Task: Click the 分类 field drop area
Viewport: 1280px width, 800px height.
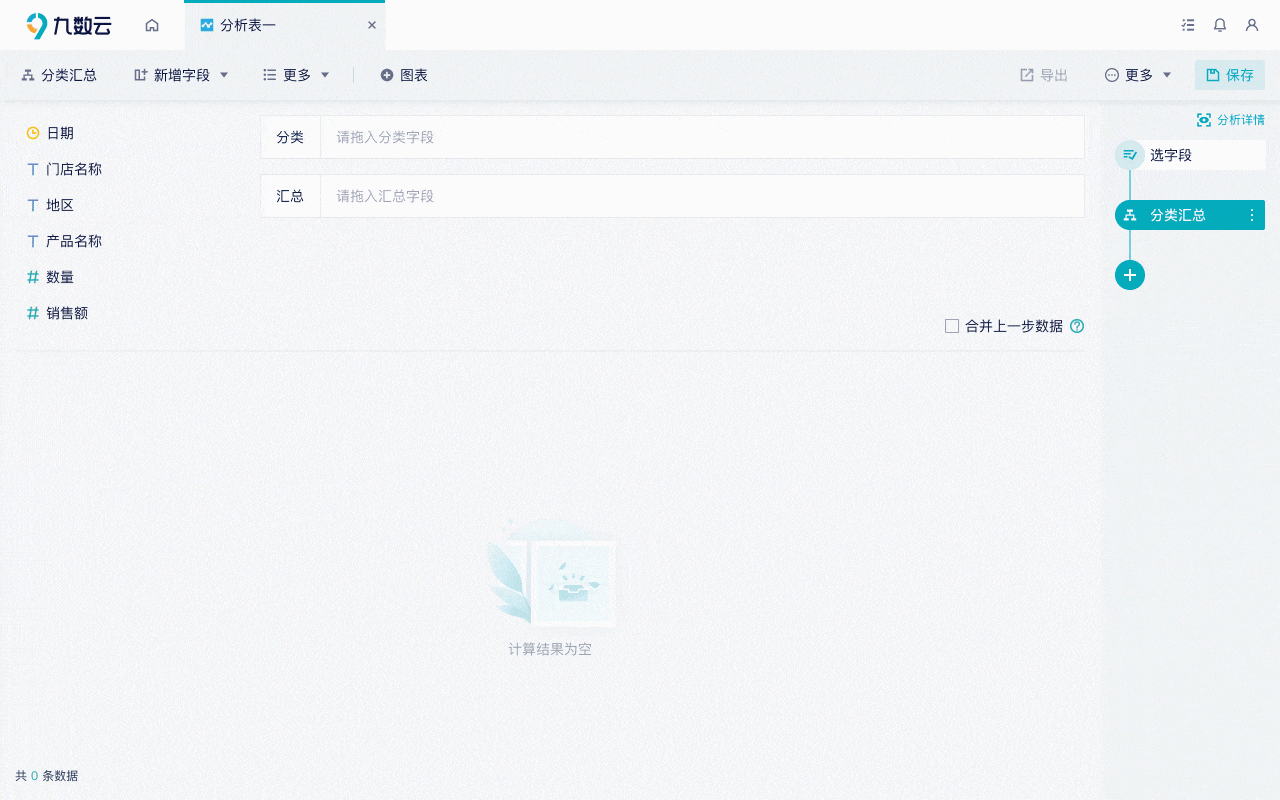Action: pos(702,137)
